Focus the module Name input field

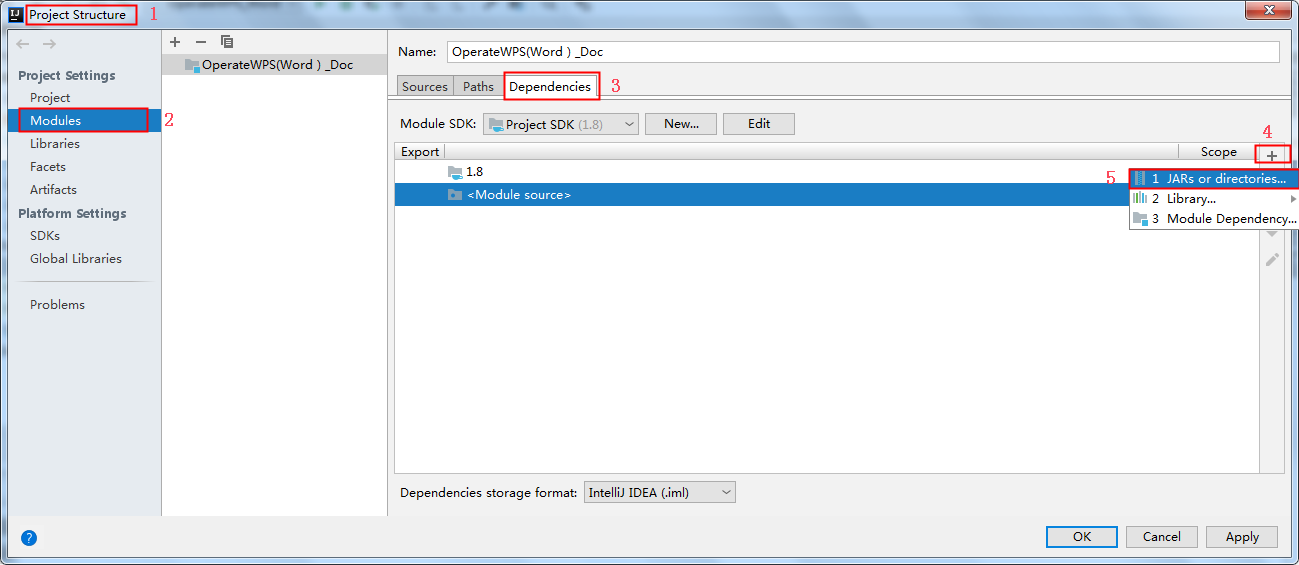click(863, 51)
